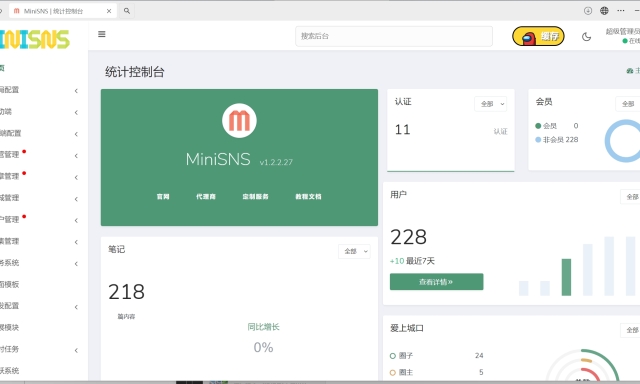640x384 pixels.
Task: Expand the 城管理 sidebar menu chevron
Action: click(x=76, y=199)
